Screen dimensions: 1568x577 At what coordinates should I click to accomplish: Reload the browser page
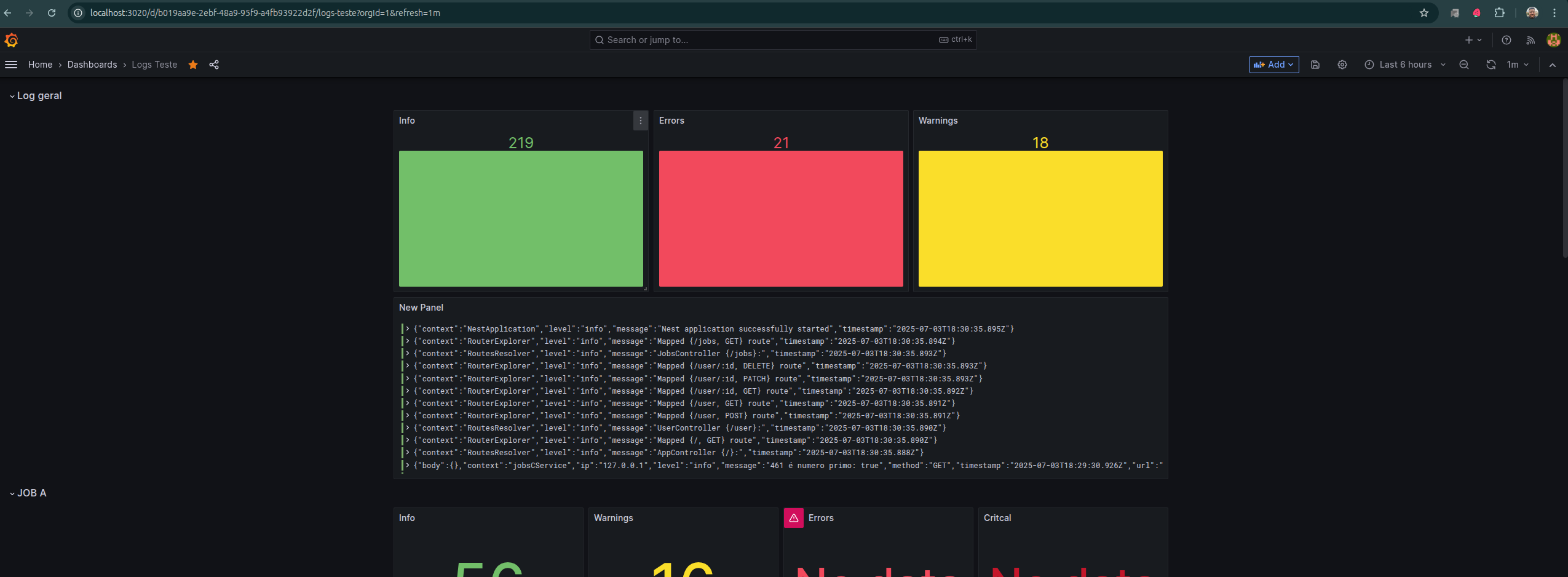pyautogui.click(x=52, y=13)
